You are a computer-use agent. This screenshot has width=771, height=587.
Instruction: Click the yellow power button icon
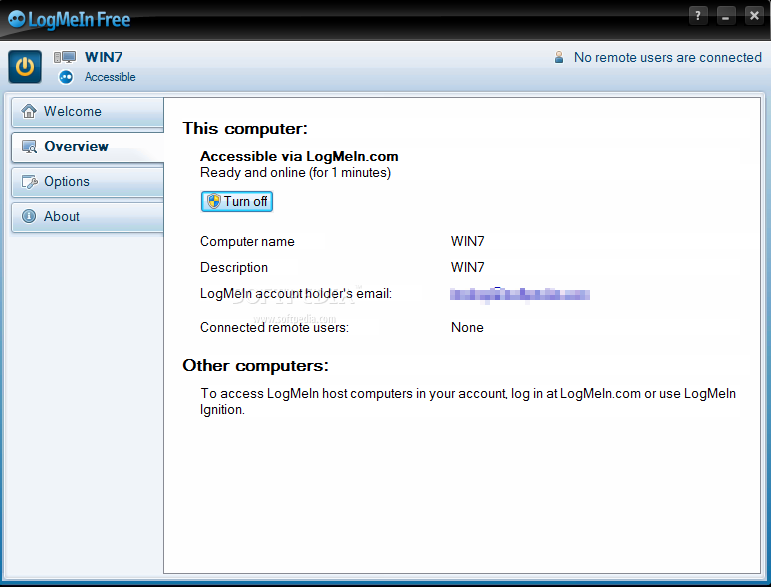[25, 66]
